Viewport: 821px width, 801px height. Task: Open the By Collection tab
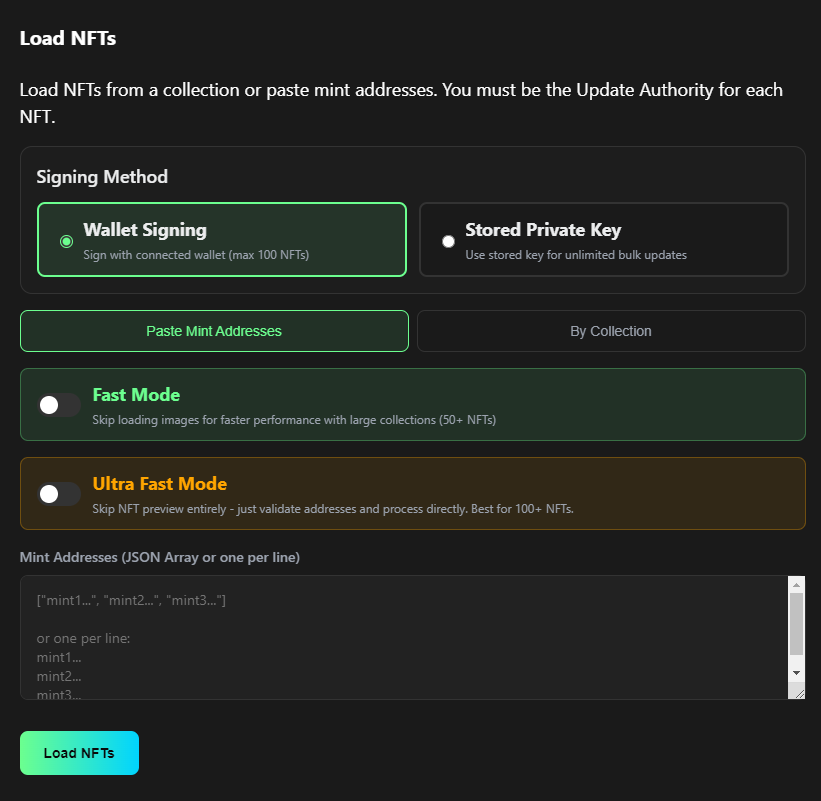coord(610,331)
